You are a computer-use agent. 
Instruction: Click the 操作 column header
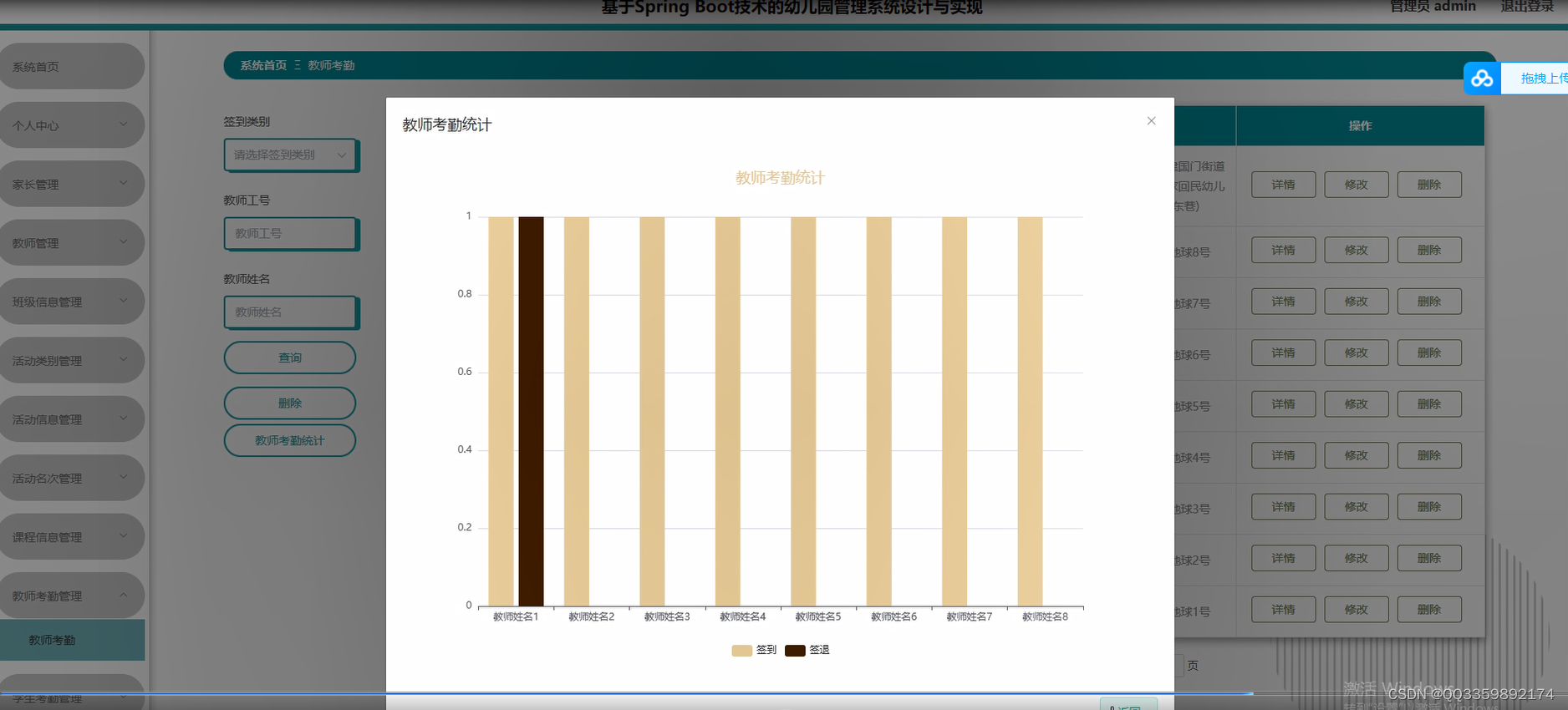(x=1360, y=126)
